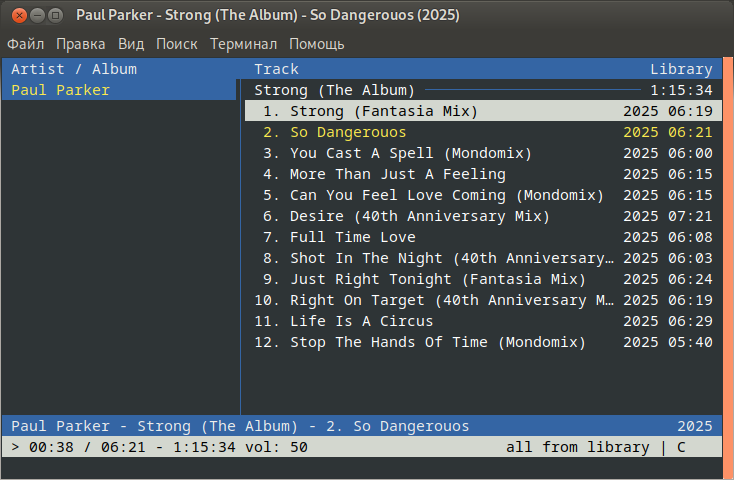734x480 pixels.
Task: Maximize the terminal window
Action: (x=56, y=15)
